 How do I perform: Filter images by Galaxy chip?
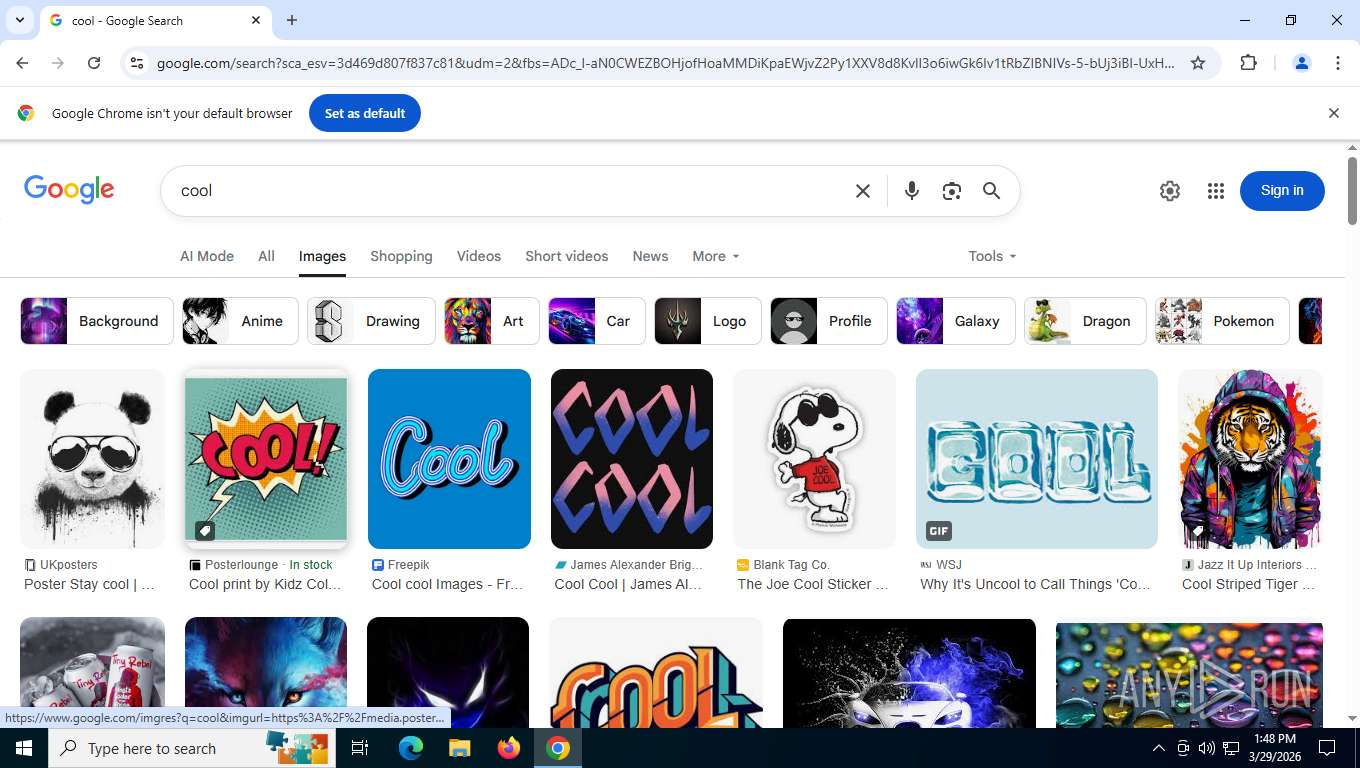tap(956, 321)
